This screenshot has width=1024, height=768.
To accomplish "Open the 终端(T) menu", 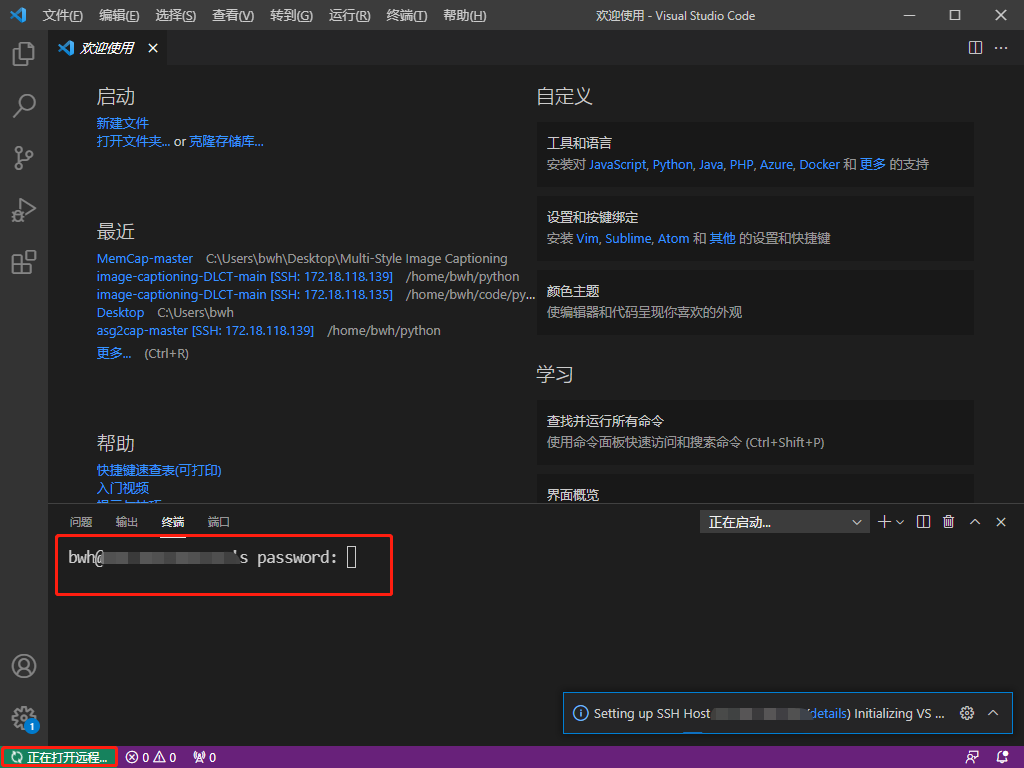I will tap(407, 16).
